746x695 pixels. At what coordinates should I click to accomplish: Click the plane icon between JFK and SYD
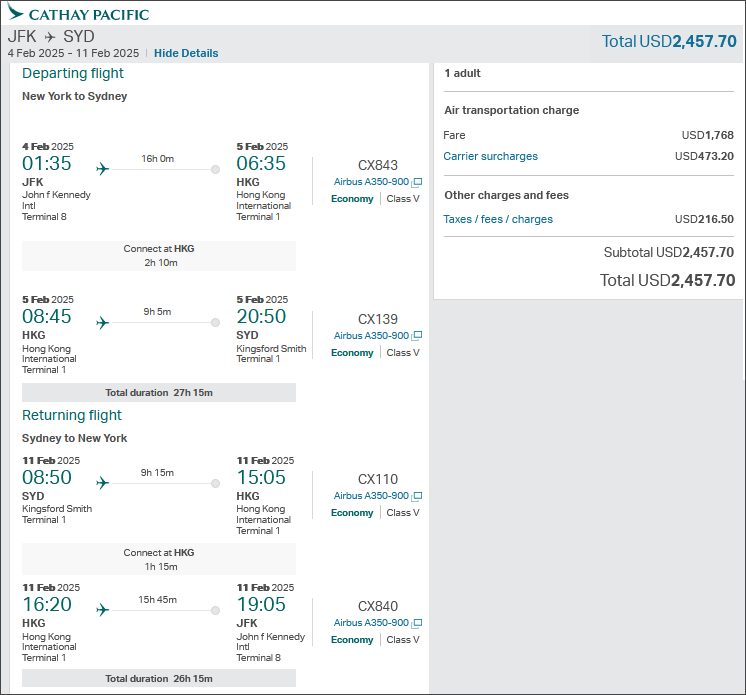click(50, 37)
